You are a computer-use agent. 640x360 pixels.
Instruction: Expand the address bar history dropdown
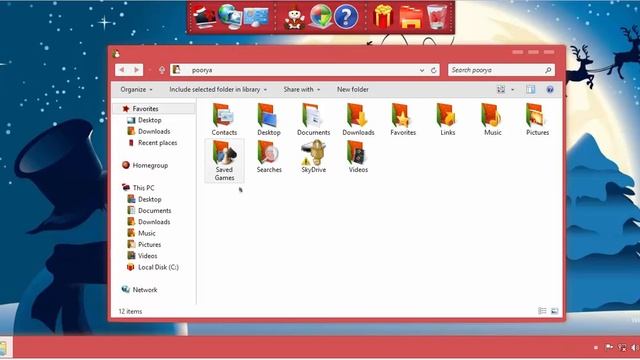[422, 70]
